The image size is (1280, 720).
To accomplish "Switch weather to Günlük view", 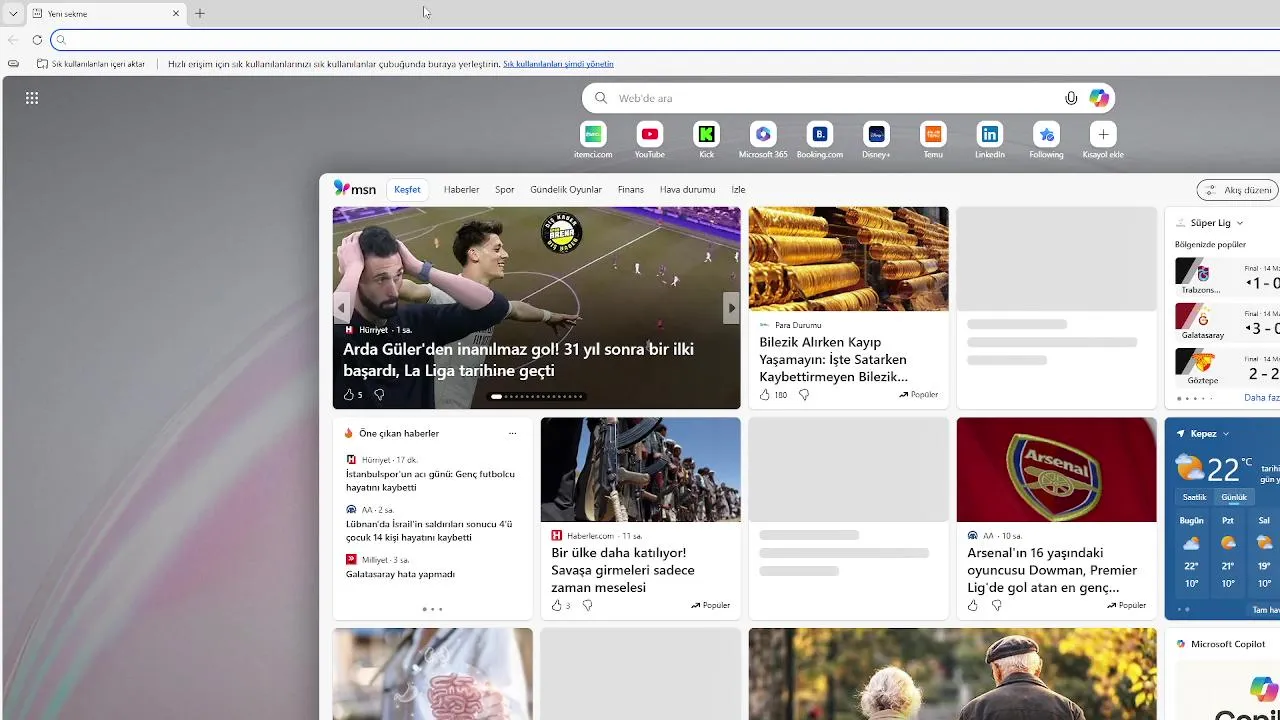I will pos(1234,497).
